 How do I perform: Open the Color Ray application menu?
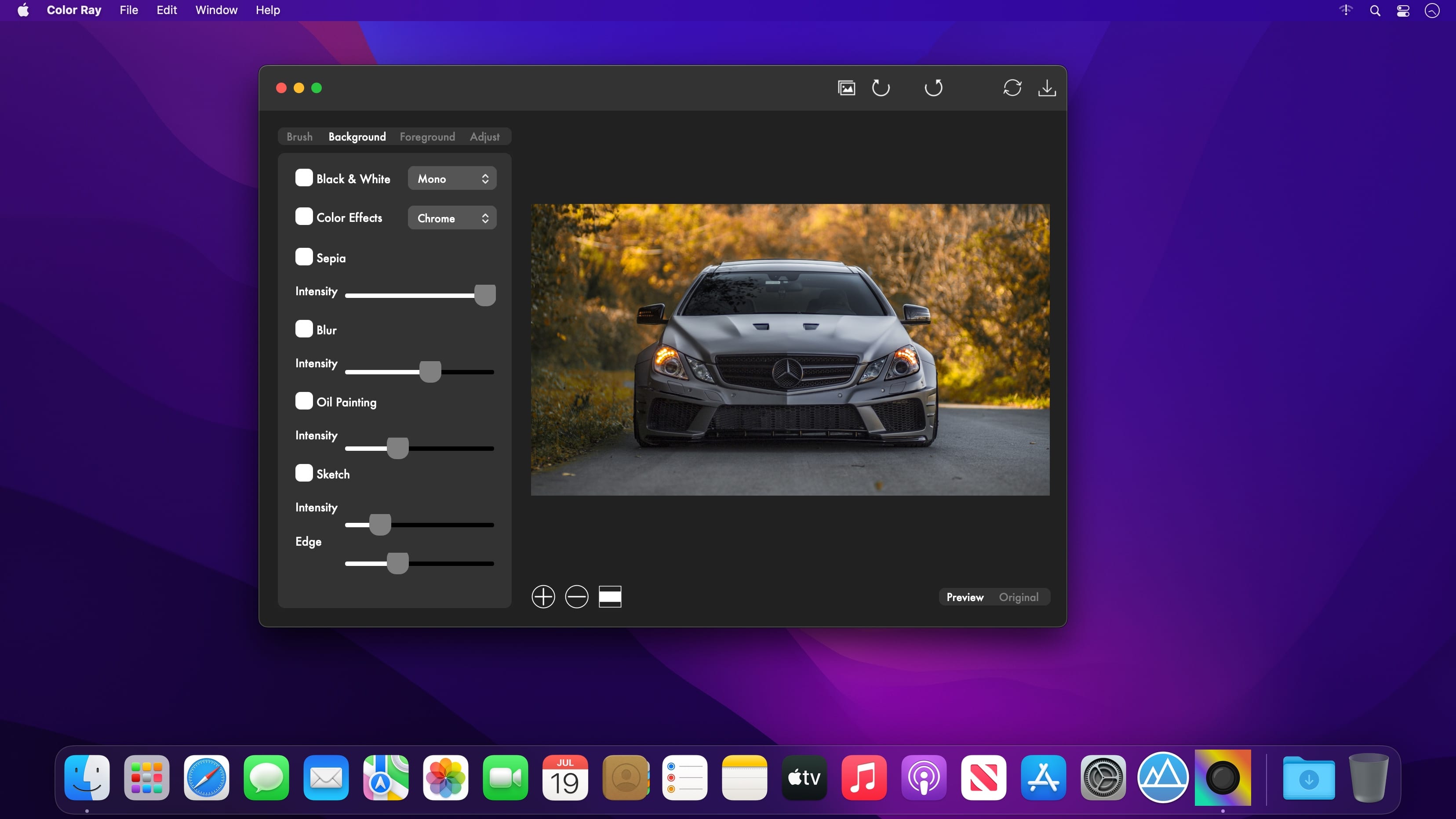[74, 10]
